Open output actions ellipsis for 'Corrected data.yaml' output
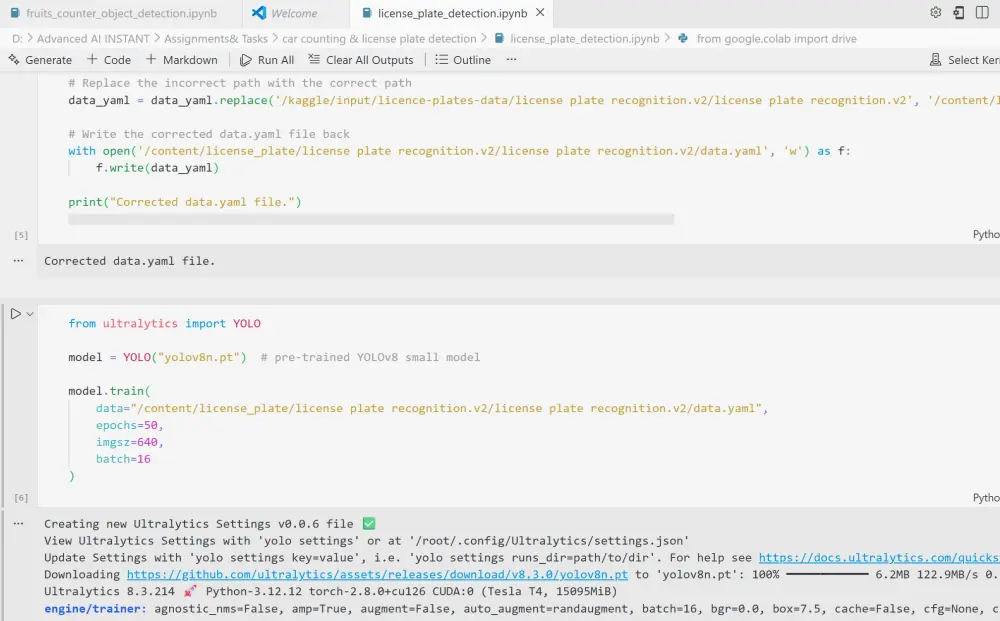 tap(18, 260)
